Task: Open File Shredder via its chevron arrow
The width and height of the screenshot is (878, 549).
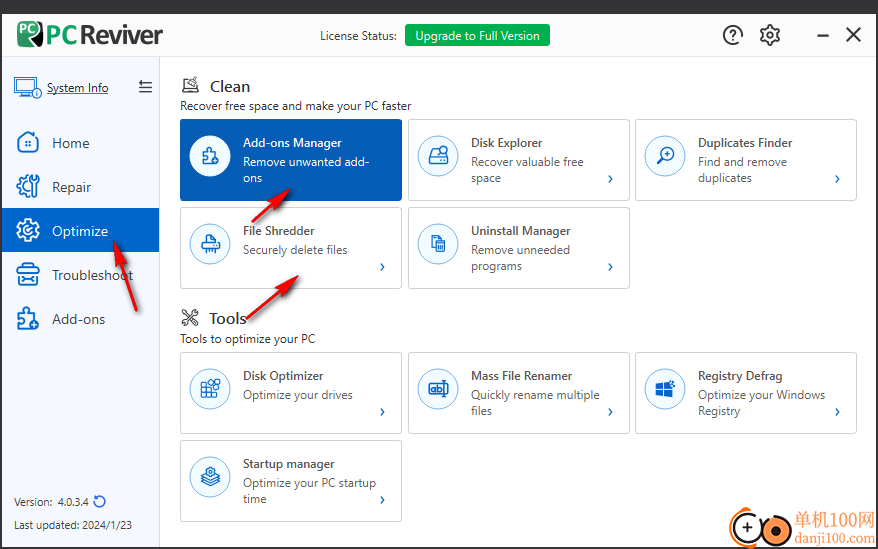Action: click(382, 267)
